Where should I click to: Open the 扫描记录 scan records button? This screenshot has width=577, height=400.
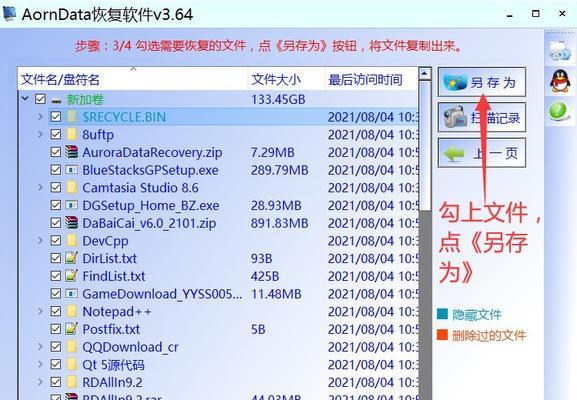[x=481, y=117]
